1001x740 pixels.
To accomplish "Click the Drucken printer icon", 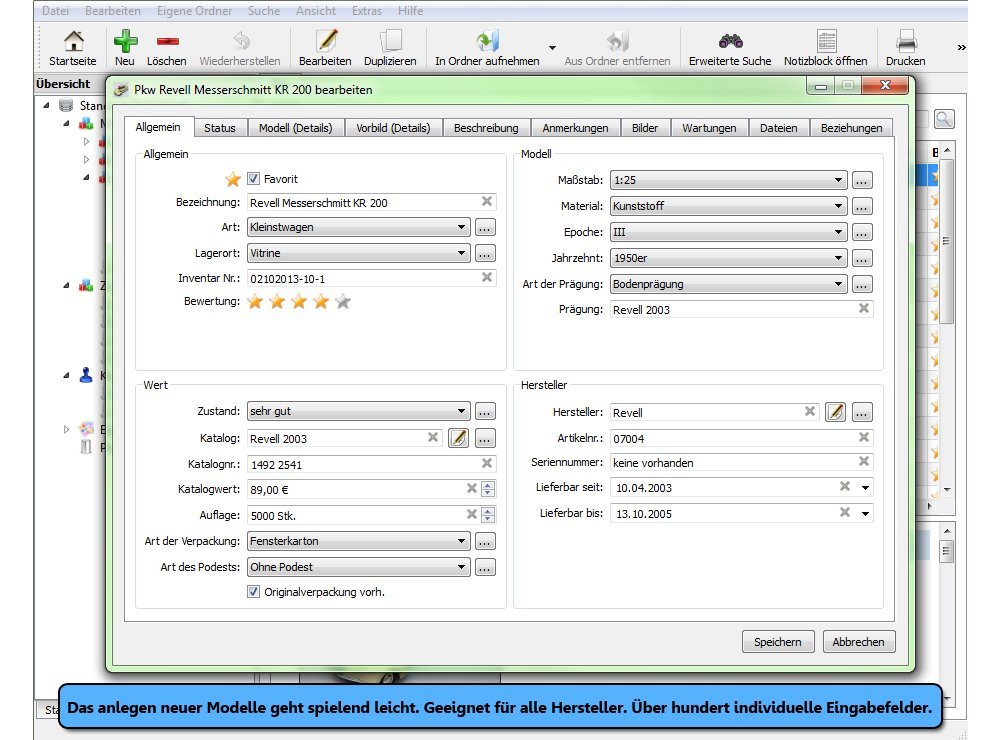I will pyautogui.click(x=906, y=41).
